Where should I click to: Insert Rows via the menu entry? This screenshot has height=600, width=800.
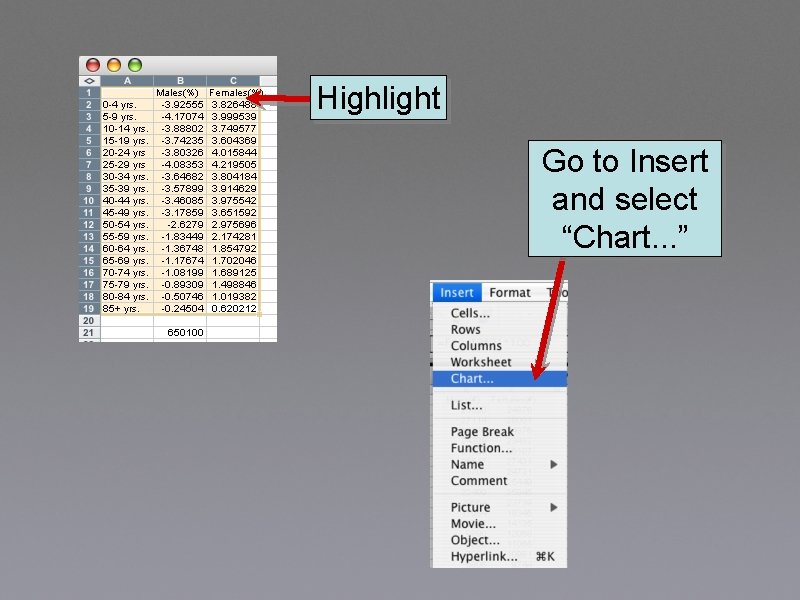(x=466, y=328)
